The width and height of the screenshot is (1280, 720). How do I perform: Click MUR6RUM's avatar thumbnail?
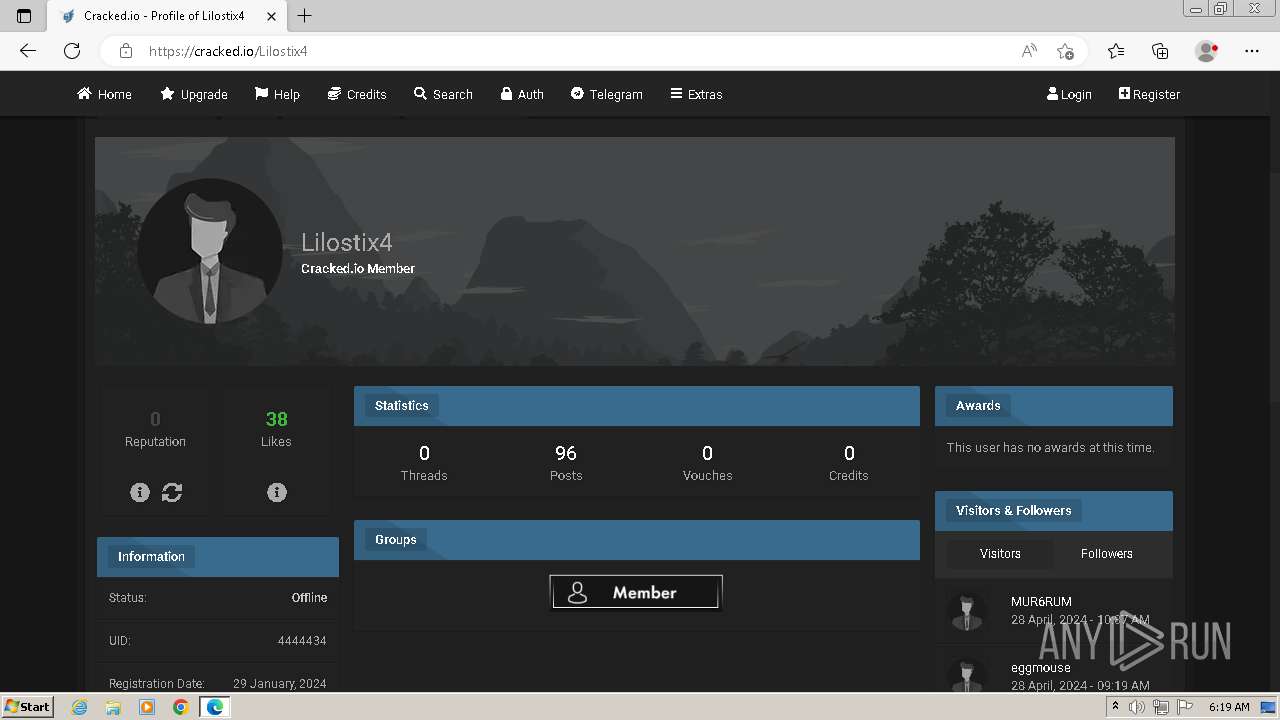[x=967, y=611]
